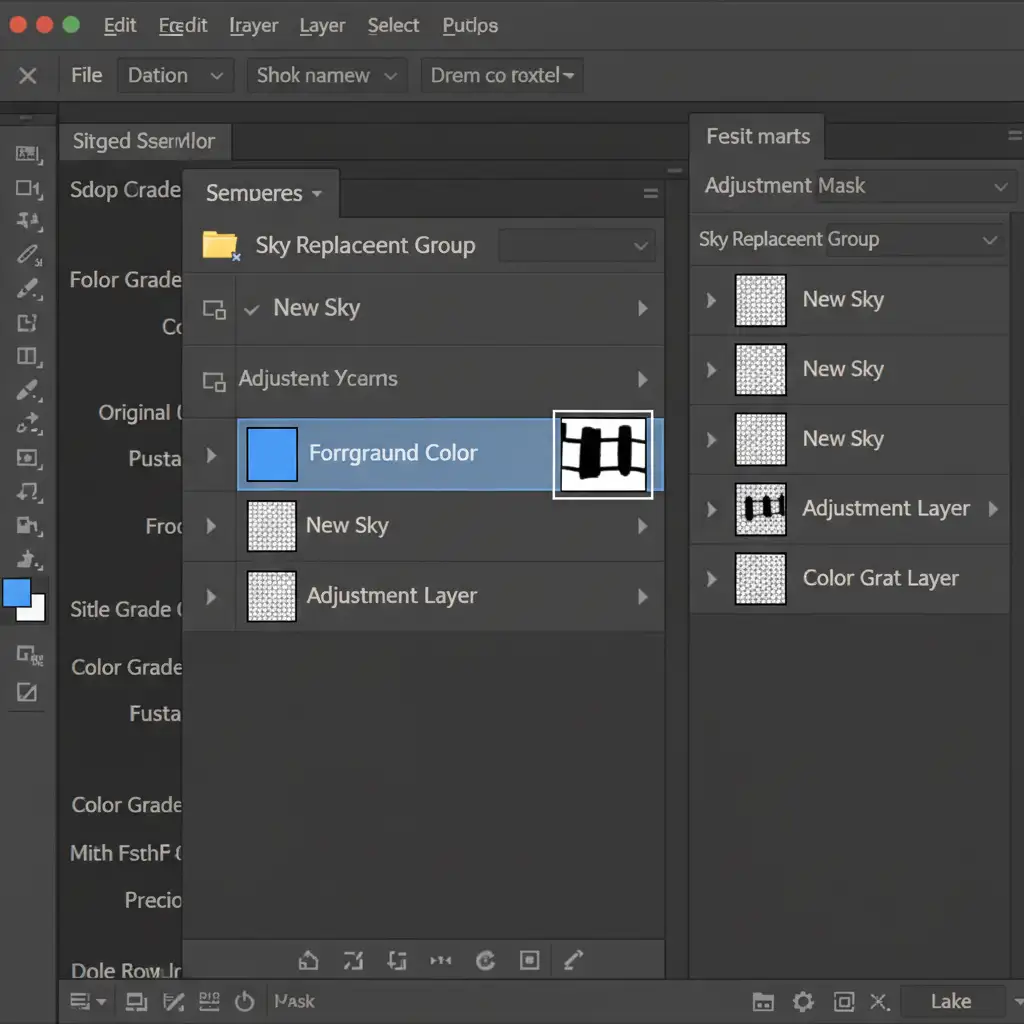Click the blue foreground color swatch in toolbar
This screenshot has width=1024, height=1024.
[17, 593]
